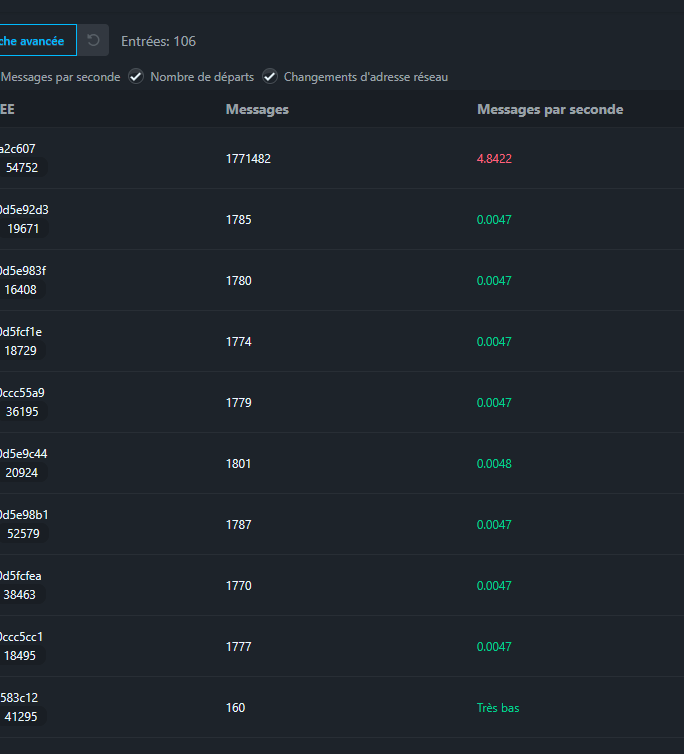The width and height of the screenshot is (684, 754).
Task: Click the EE column header
Action: 7,109
